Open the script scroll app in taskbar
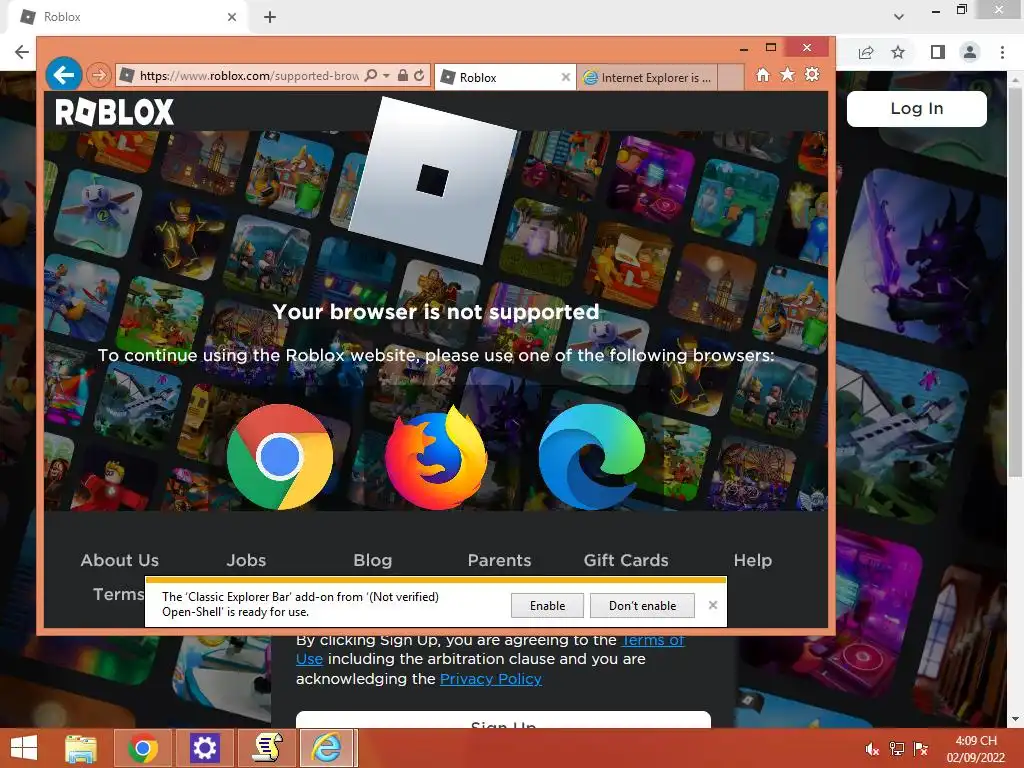 (x=266, y=748)
